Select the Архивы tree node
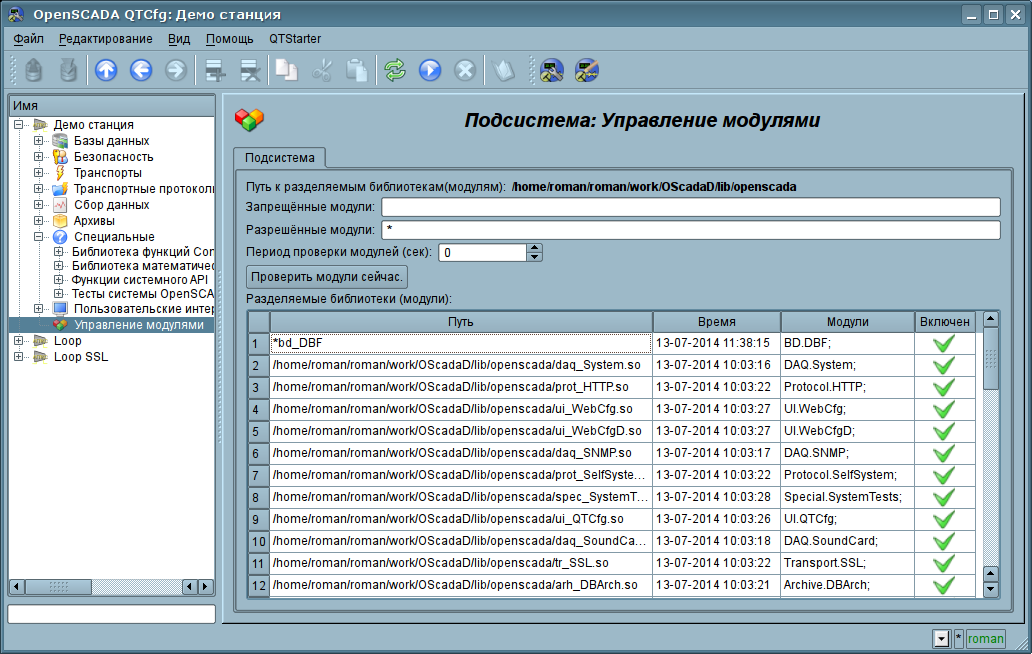The width and height of the screenshot is (1032, 654). (x=94, y=220)
